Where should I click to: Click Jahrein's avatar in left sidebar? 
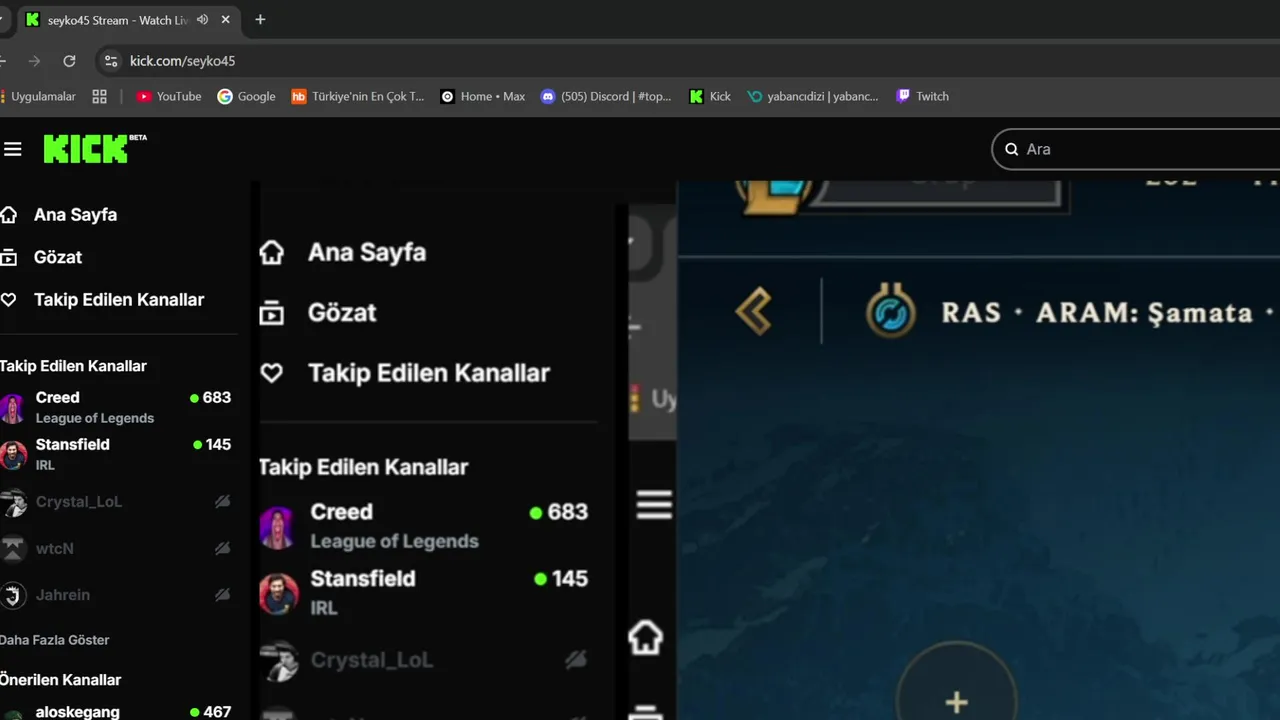(x=12, y=596)
